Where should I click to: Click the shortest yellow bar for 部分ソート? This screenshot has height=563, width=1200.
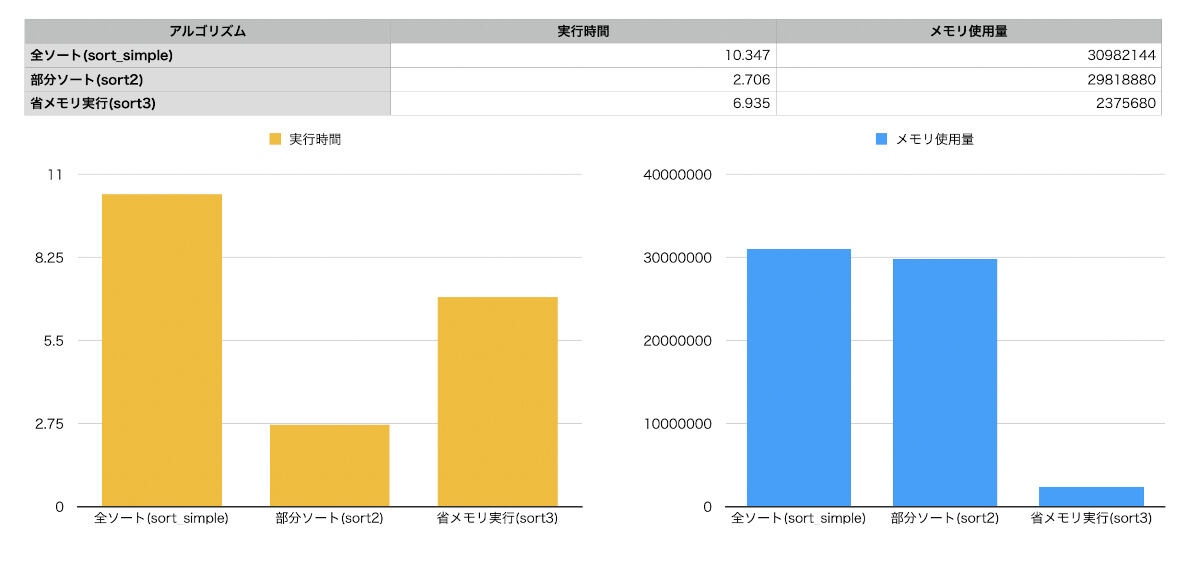(329, 466)
